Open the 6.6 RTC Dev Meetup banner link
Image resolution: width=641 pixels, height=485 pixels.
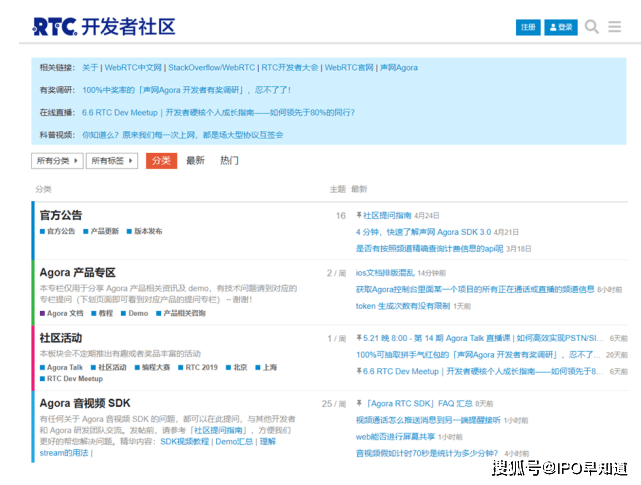point(218,112)
